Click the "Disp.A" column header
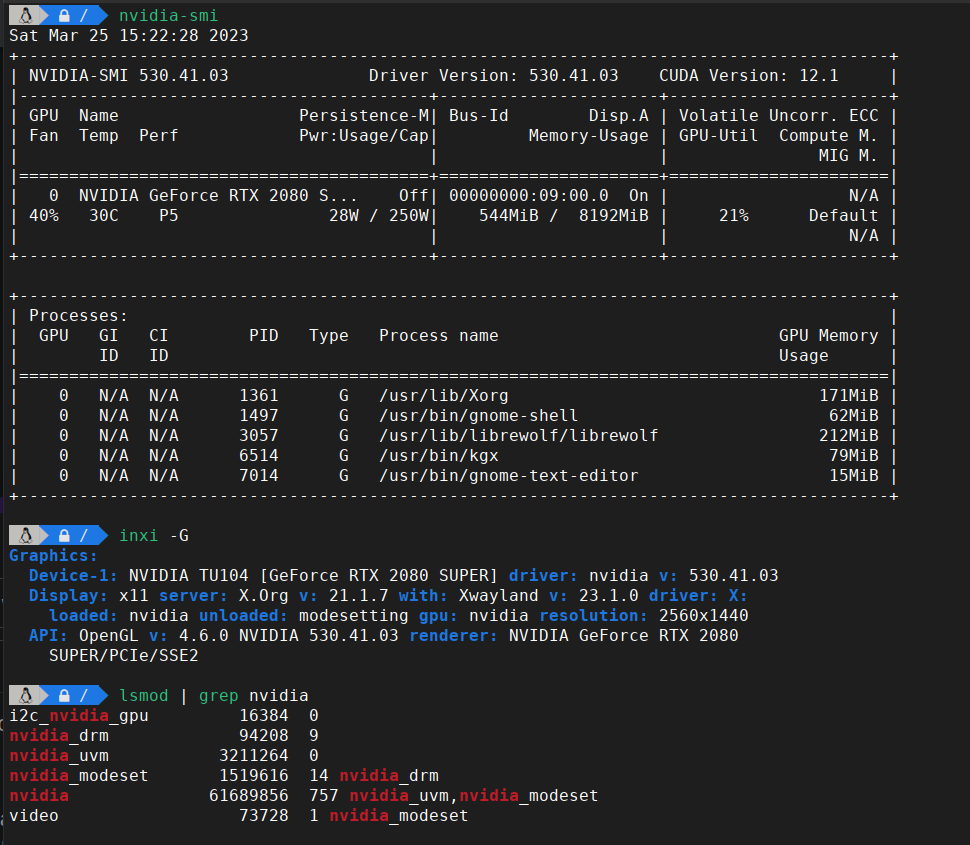 click(619, 116)
